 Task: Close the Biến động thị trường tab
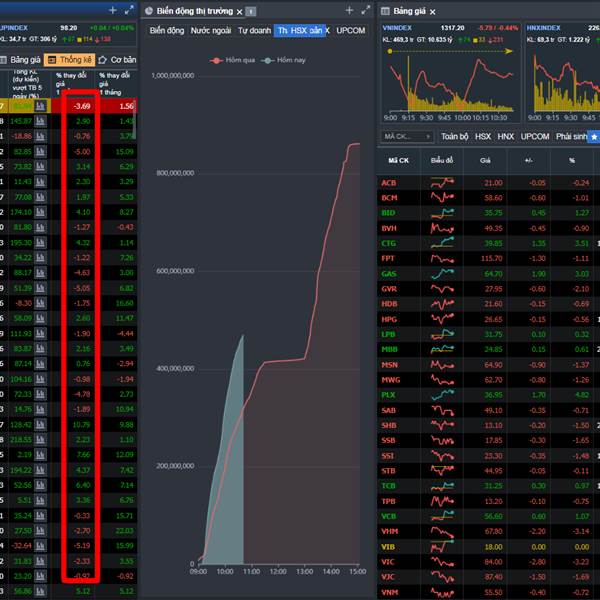(239, 12)
